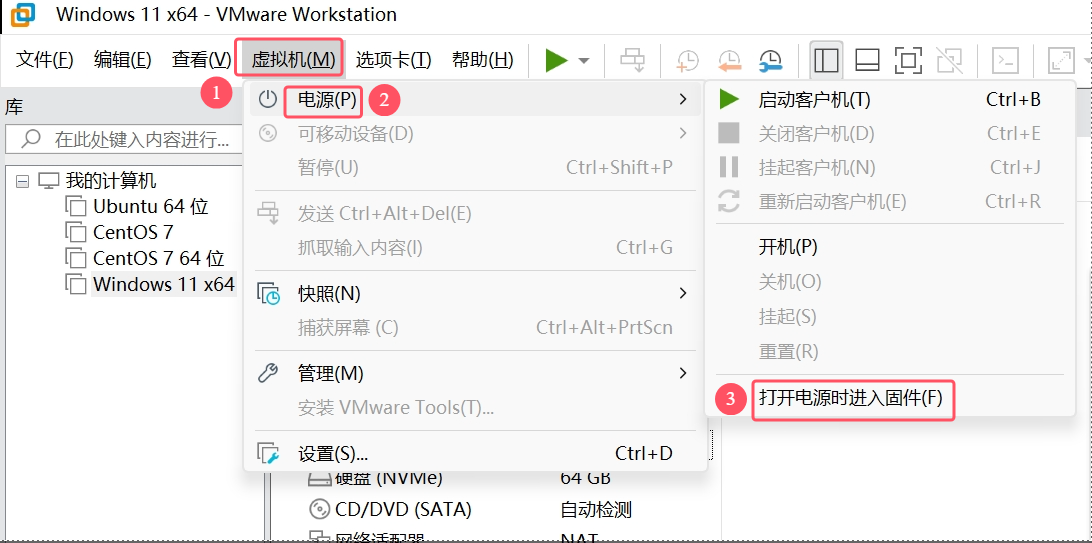This screenshot has width=1092, height=543.
Task: Click the revert to snapshot icon
Action: tap(729, 60)
